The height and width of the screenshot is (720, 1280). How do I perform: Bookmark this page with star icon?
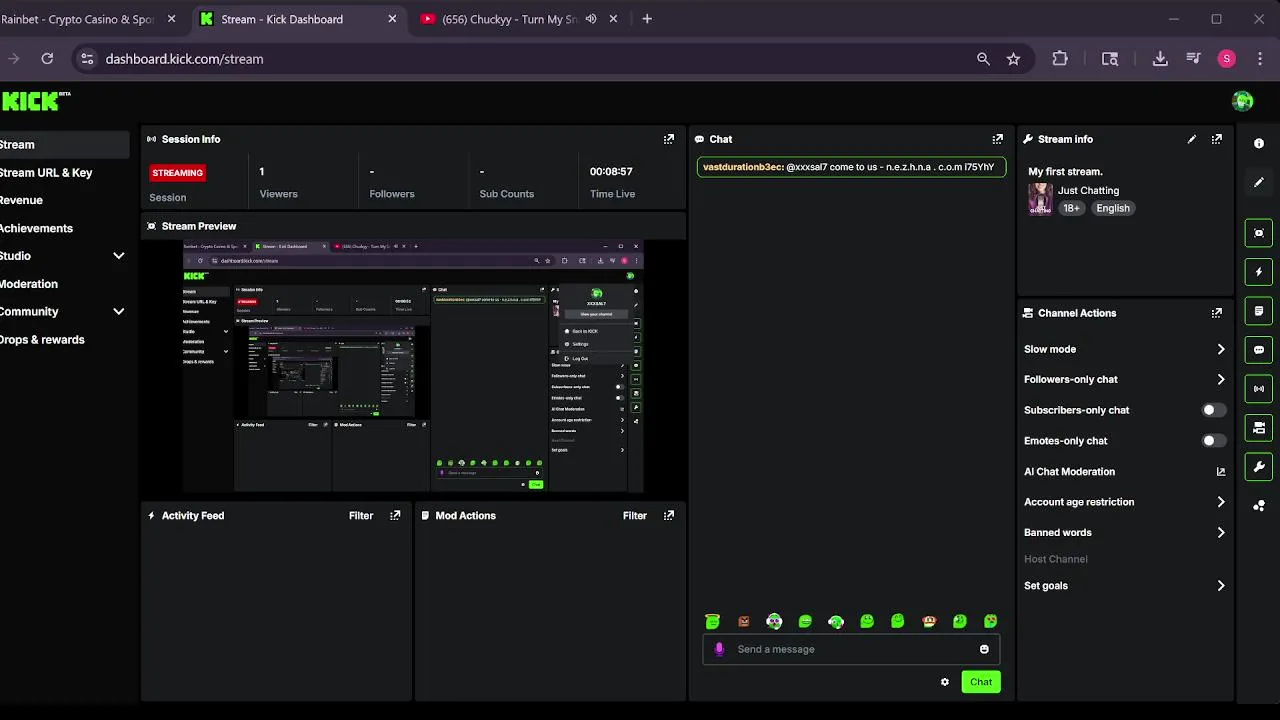pyautogui.click(x=1013, y=59)
